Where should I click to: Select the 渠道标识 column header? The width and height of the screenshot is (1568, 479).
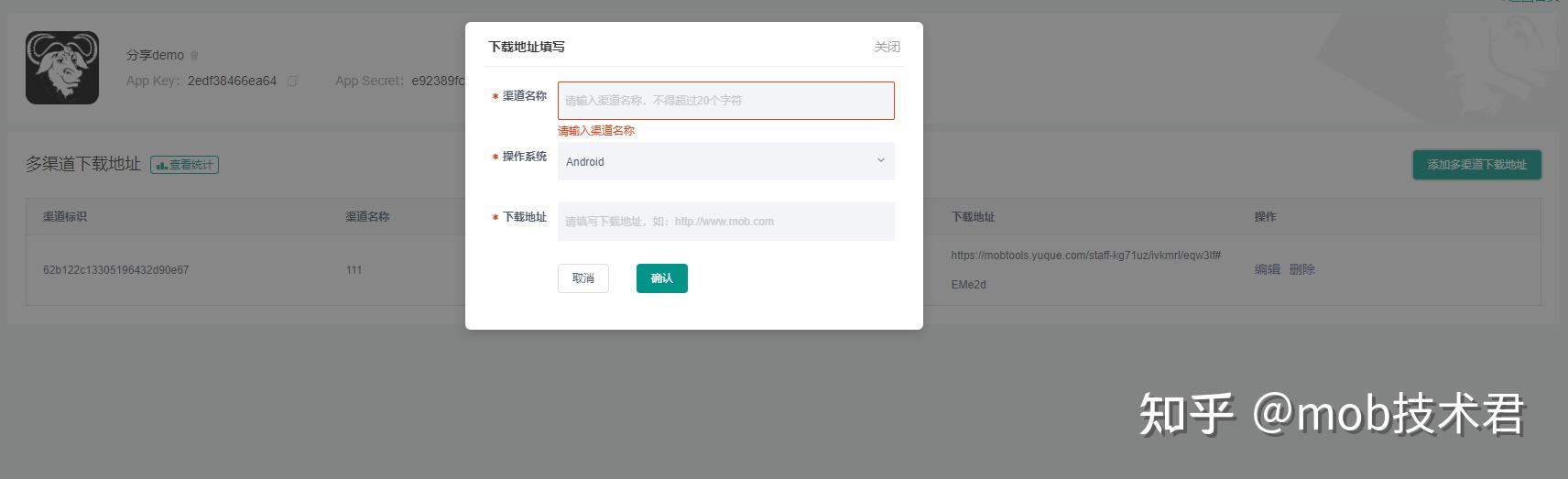click(65, 217)
